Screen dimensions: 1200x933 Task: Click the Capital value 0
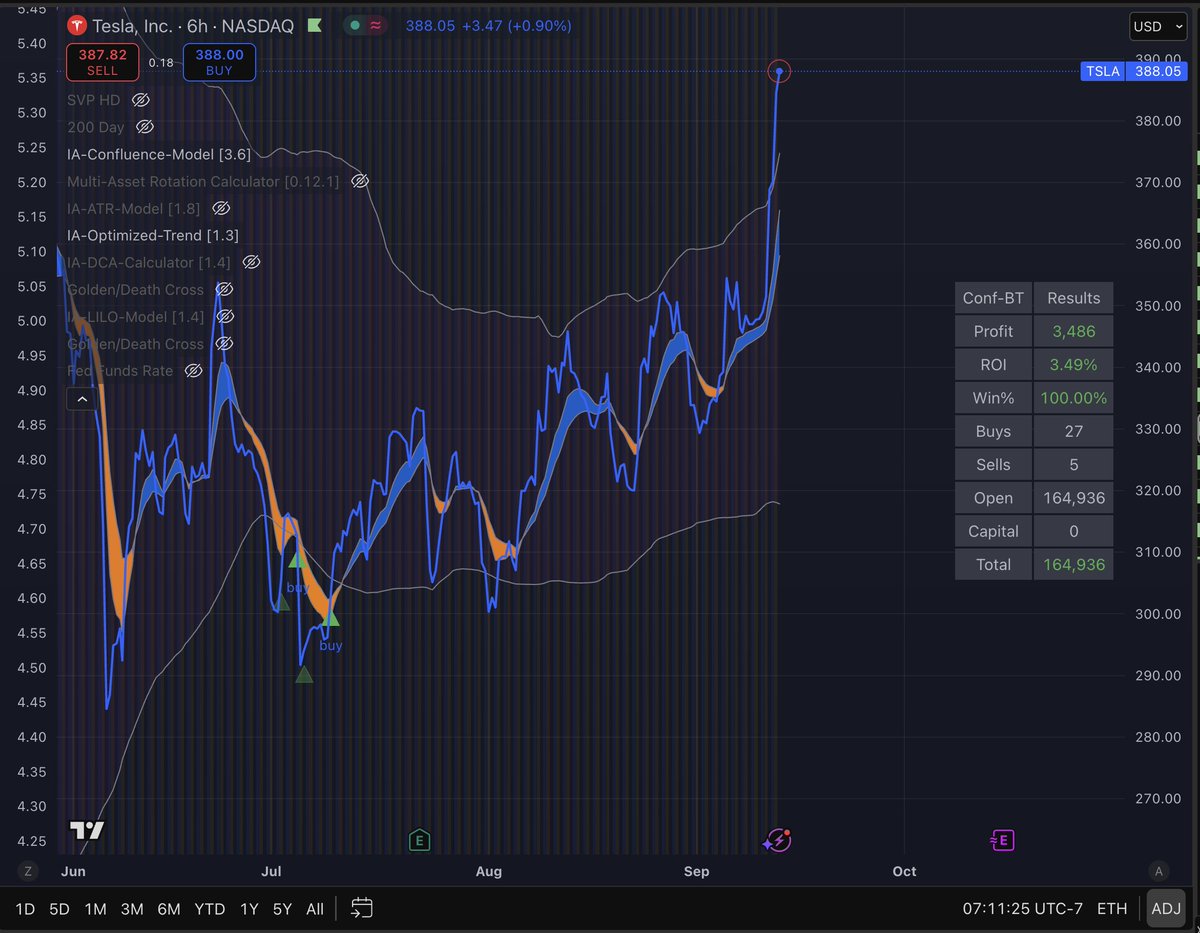(x=1074, y=531)
